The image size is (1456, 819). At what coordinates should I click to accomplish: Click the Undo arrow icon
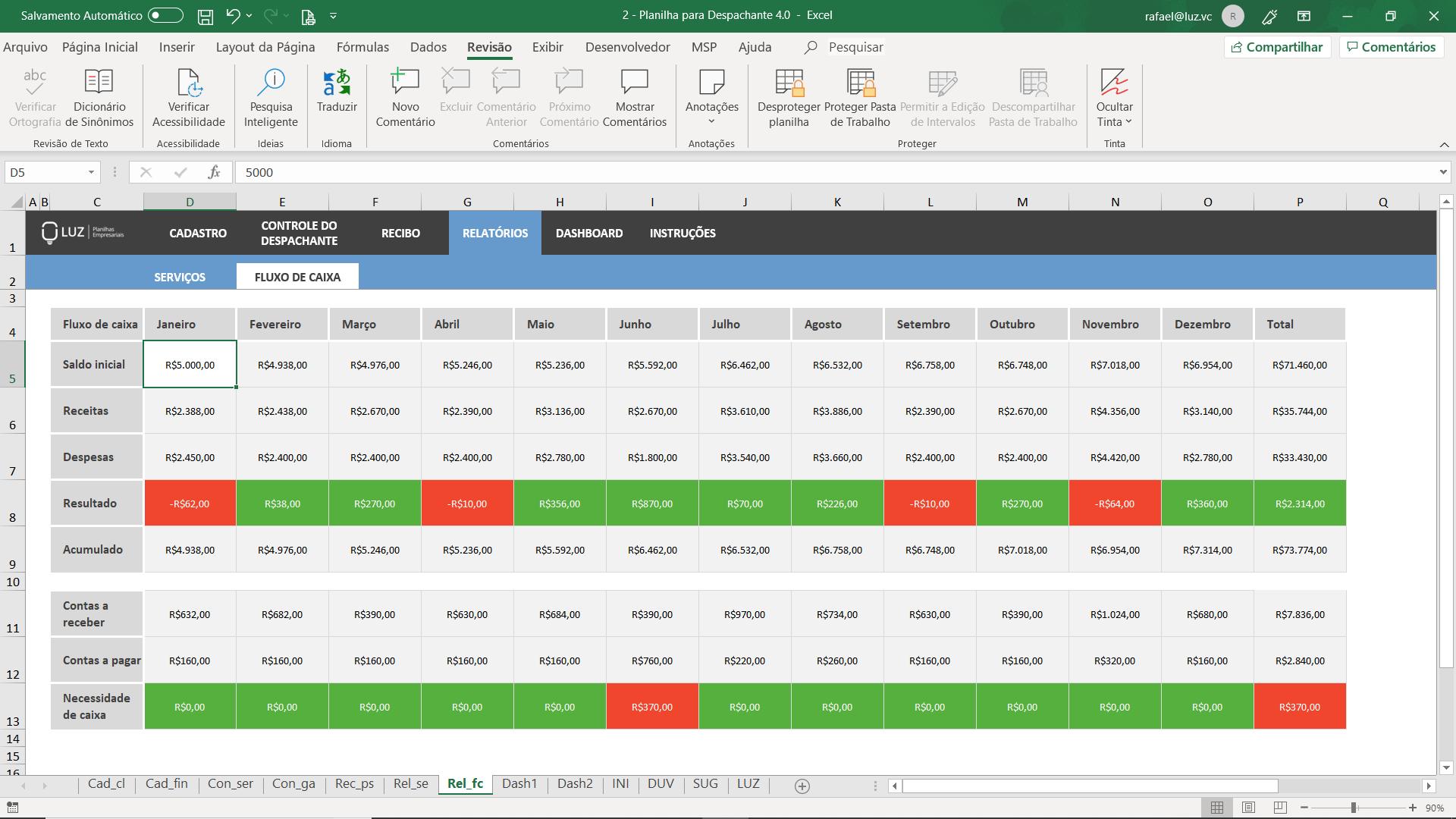(x=233, y=16)
